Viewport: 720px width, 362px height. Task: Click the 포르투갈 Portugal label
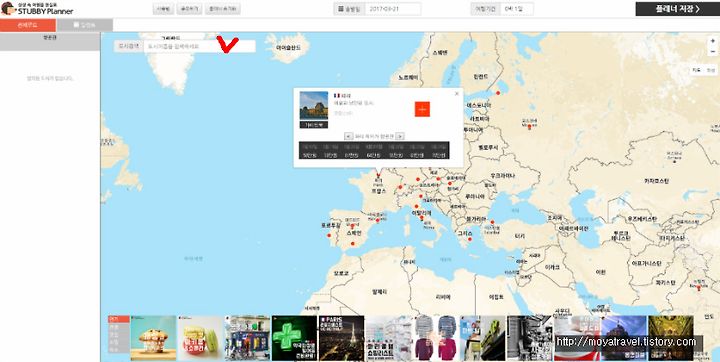pyautogui.click(x=331, y=226)
